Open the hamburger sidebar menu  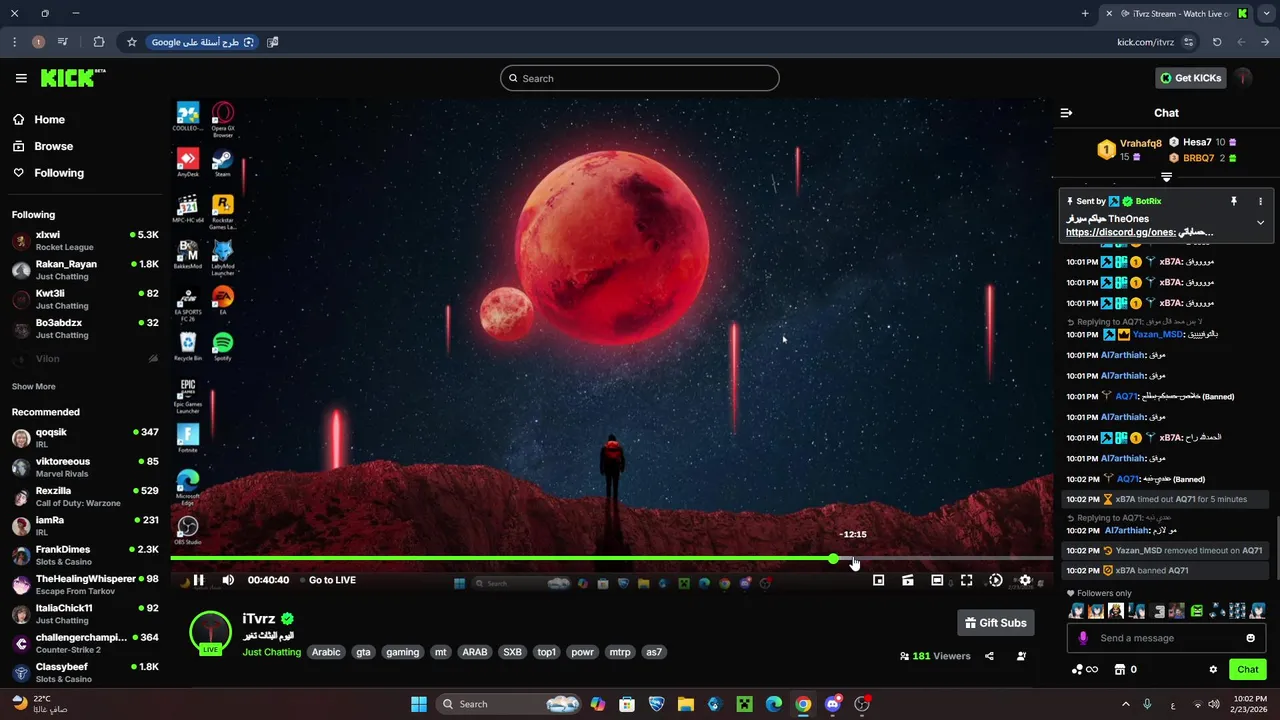pos(21,78)
